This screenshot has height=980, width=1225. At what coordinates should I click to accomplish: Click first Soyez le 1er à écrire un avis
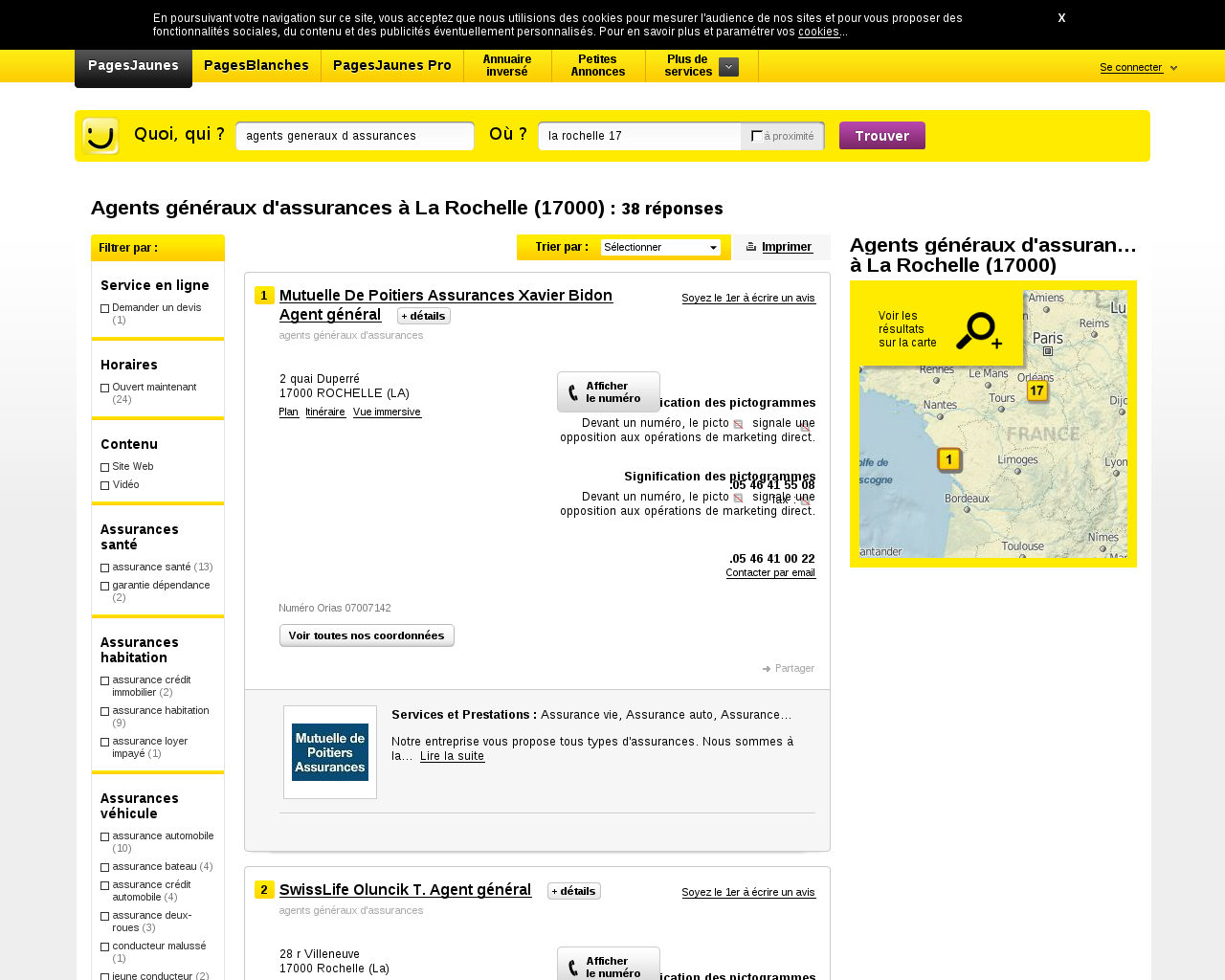tap(748, 299)
